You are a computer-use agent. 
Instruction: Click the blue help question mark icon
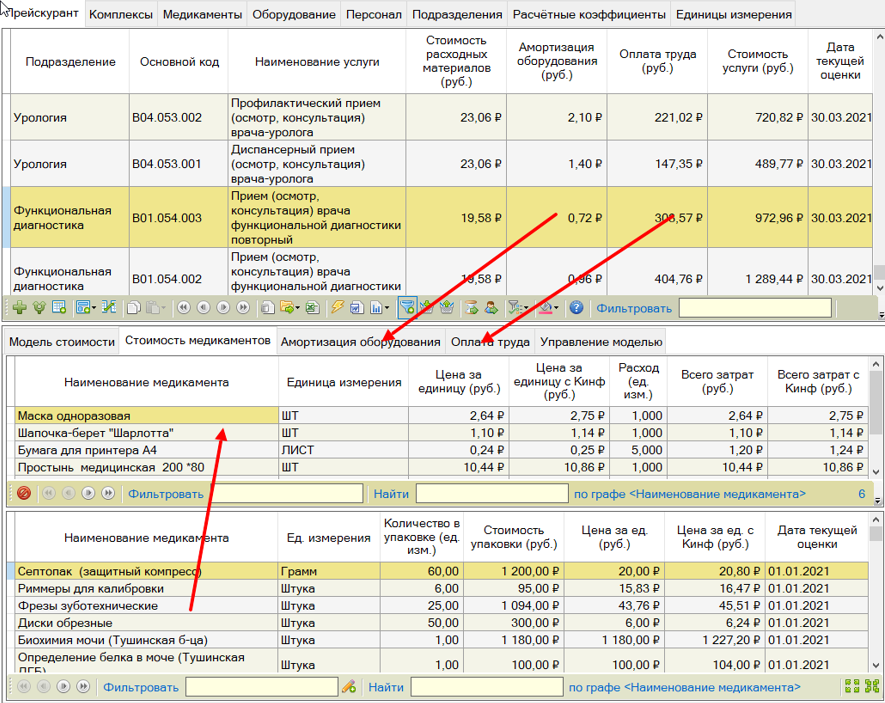coord(576,307)
